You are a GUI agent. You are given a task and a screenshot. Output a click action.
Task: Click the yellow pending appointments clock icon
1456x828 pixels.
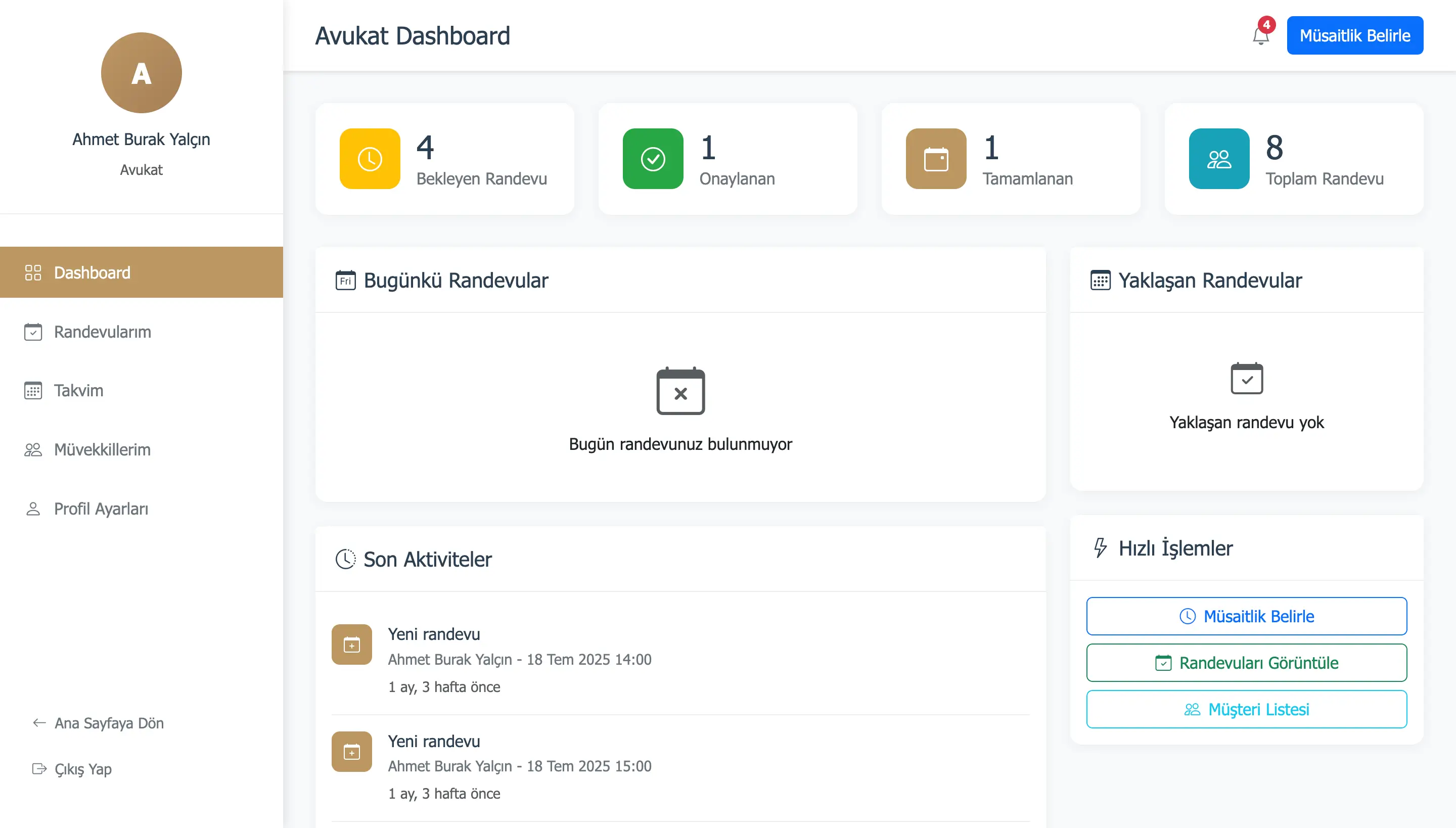tap(370, 159)
